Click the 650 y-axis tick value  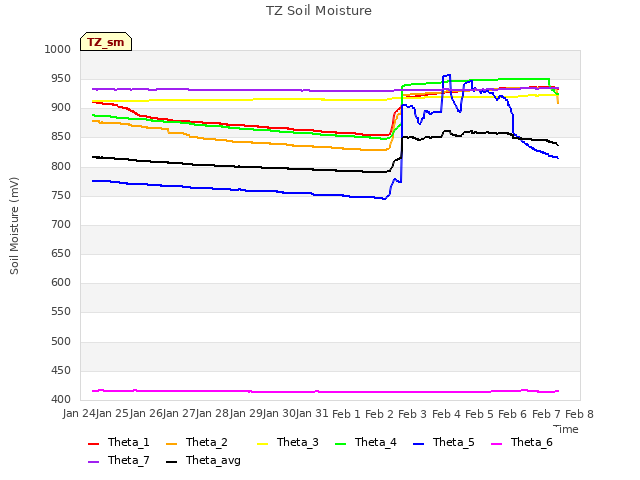point(61,253)
